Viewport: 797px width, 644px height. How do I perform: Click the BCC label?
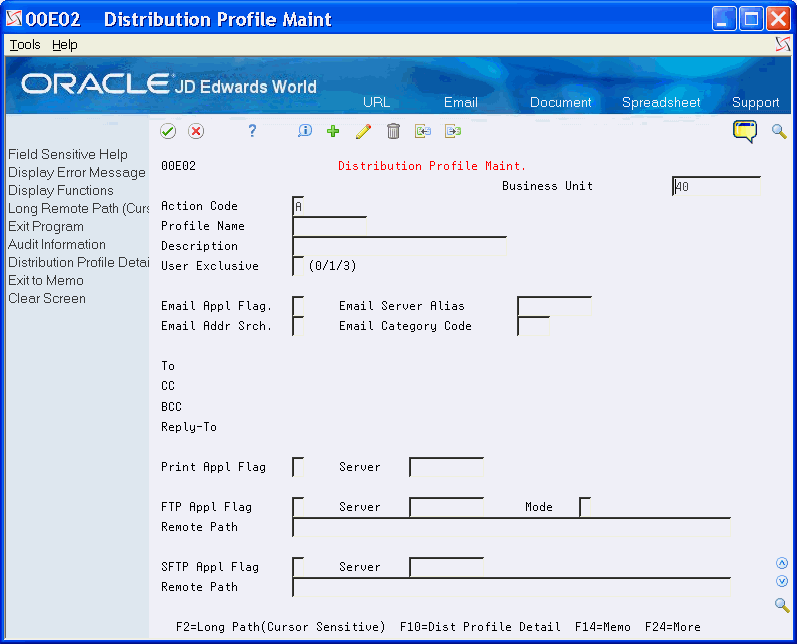pyautogui.click(x=171, y=407)
